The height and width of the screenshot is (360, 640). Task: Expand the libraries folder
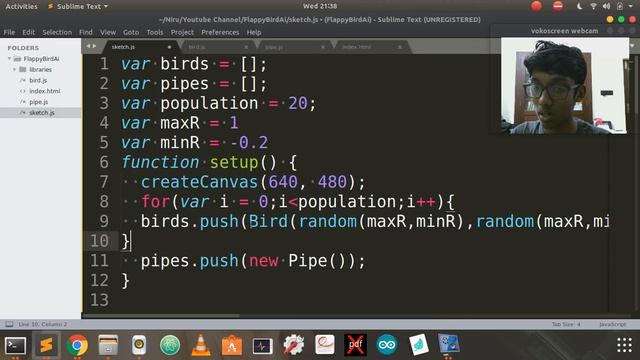[x=15, y=70]
